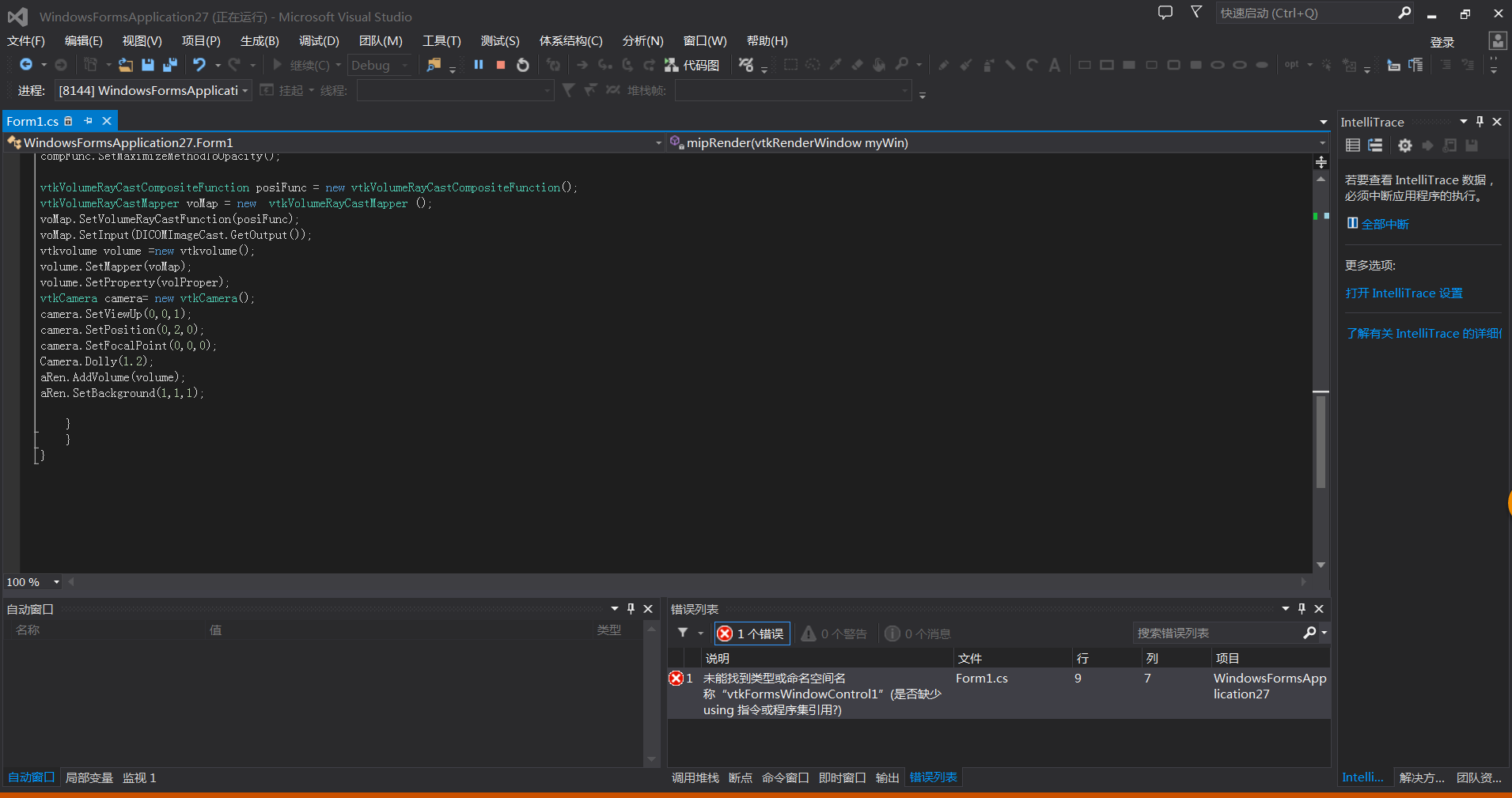Switch to the 局部变量 tab
1512x798 pixels.
89,777
